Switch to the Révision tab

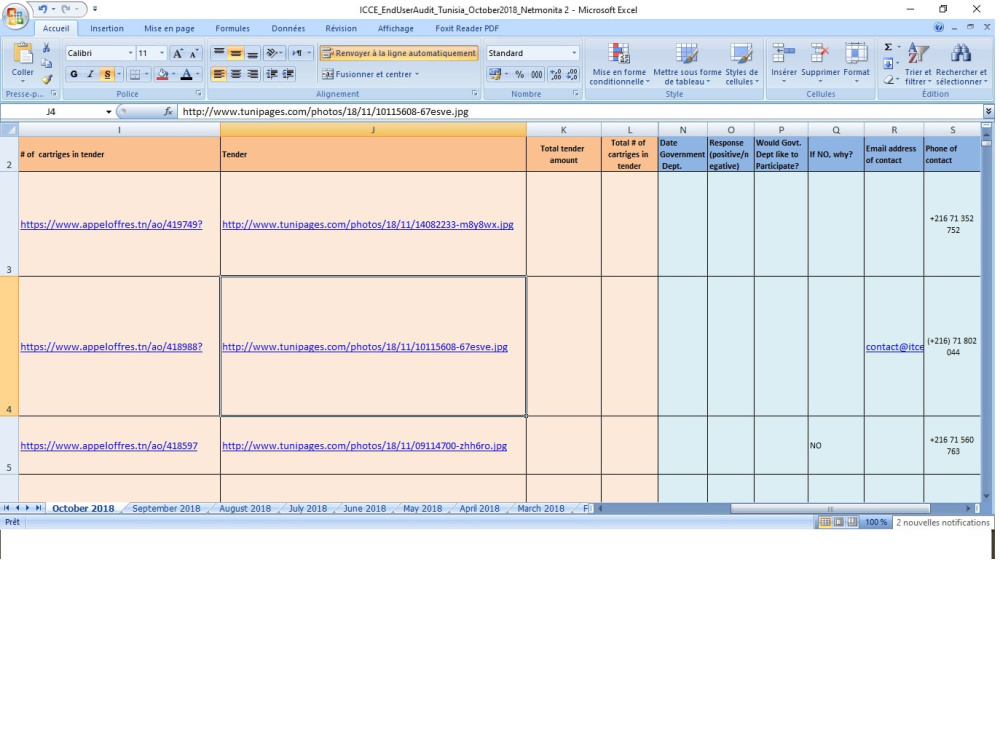click(341, 28)
